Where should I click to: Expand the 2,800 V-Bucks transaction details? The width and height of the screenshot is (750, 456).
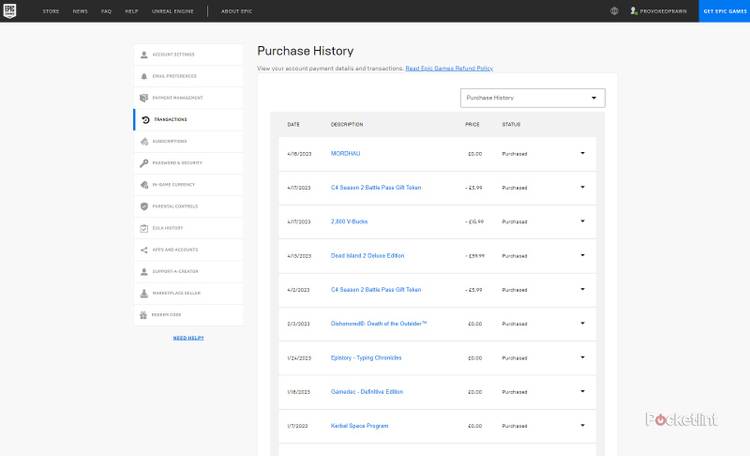click(x=582, y=222)
